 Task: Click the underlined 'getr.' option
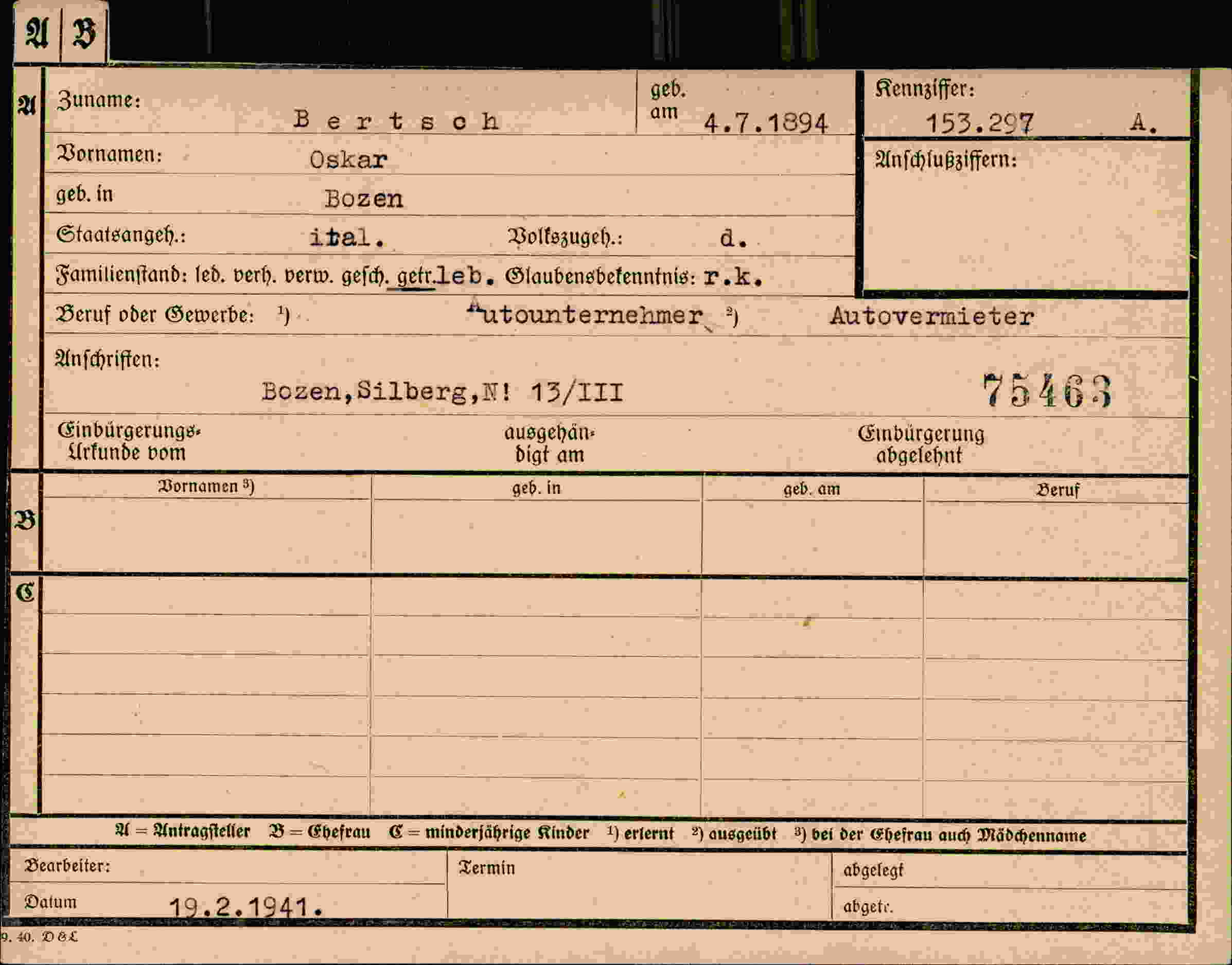coord(415,277)
